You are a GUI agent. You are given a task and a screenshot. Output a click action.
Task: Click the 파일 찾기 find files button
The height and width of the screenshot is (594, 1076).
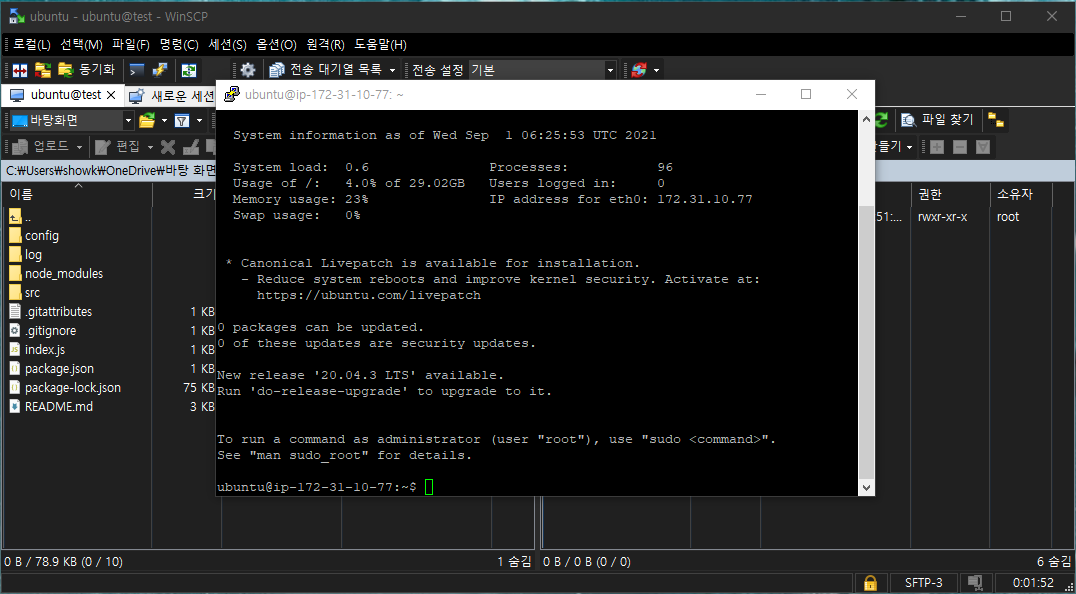pos(939,121)
